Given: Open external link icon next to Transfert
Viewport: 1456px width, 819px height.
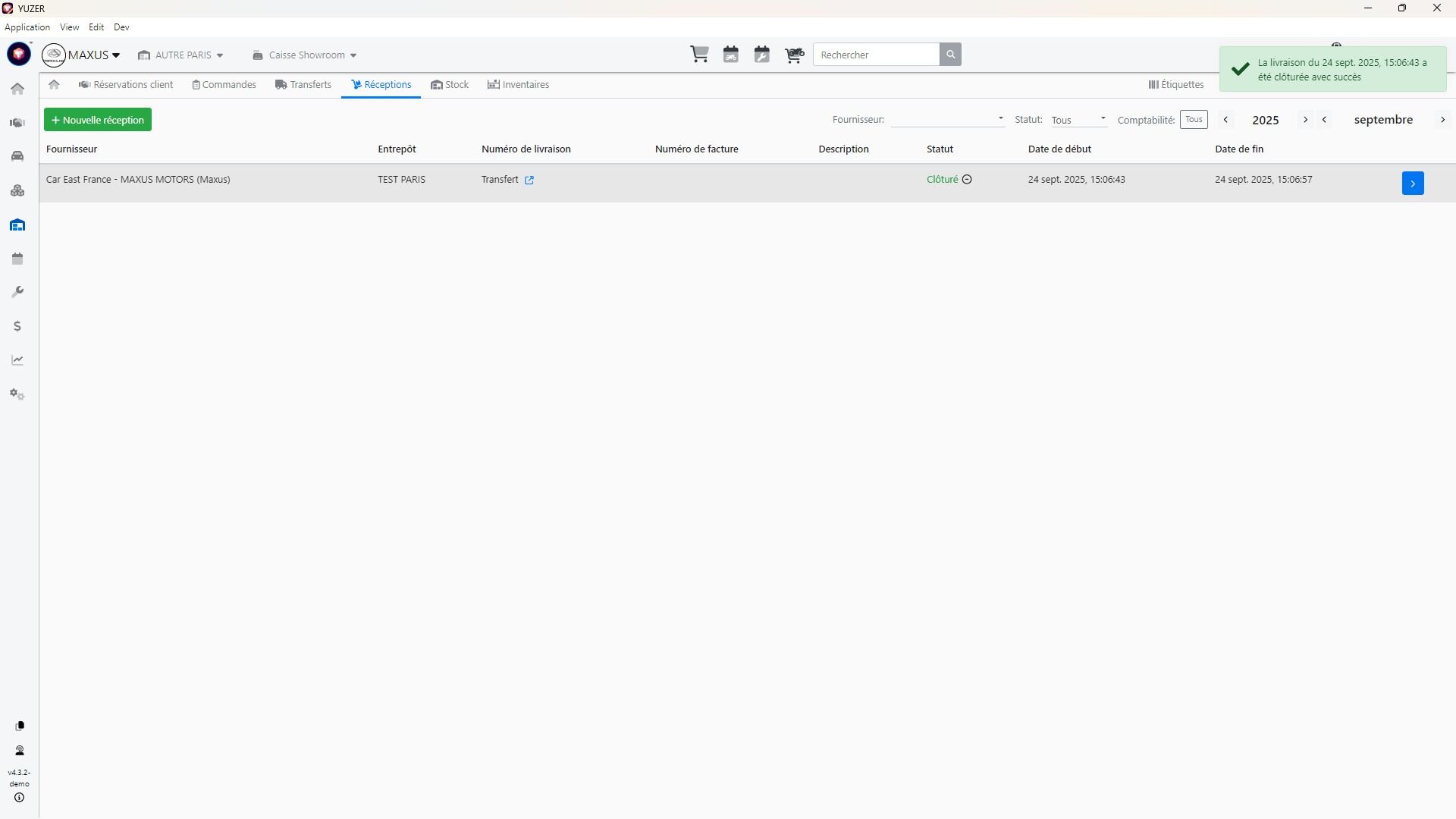Looking at the screenshot, I should [529, 180].
